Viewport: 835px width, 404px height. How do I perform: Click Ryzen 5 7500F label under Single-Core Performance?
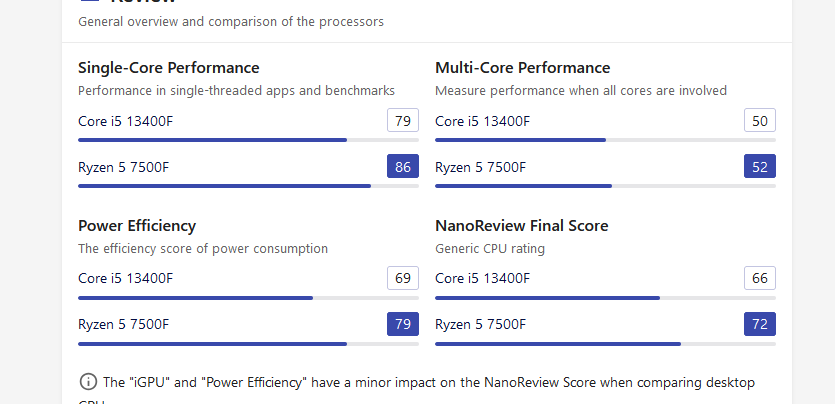(124, 167)
